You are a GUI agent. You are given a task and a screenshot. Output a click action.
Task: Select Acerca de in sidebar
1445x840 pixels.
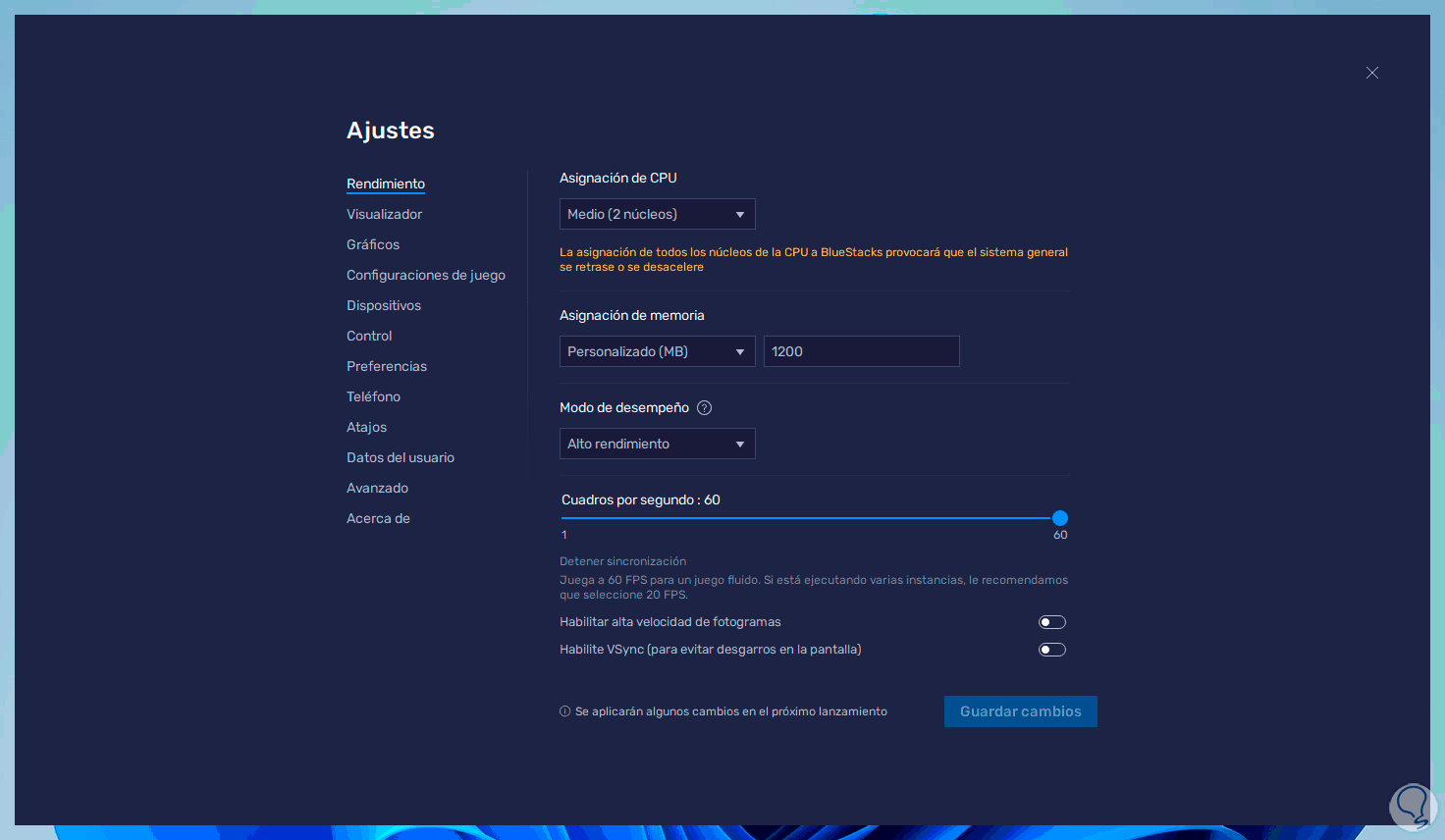[378, 518]
